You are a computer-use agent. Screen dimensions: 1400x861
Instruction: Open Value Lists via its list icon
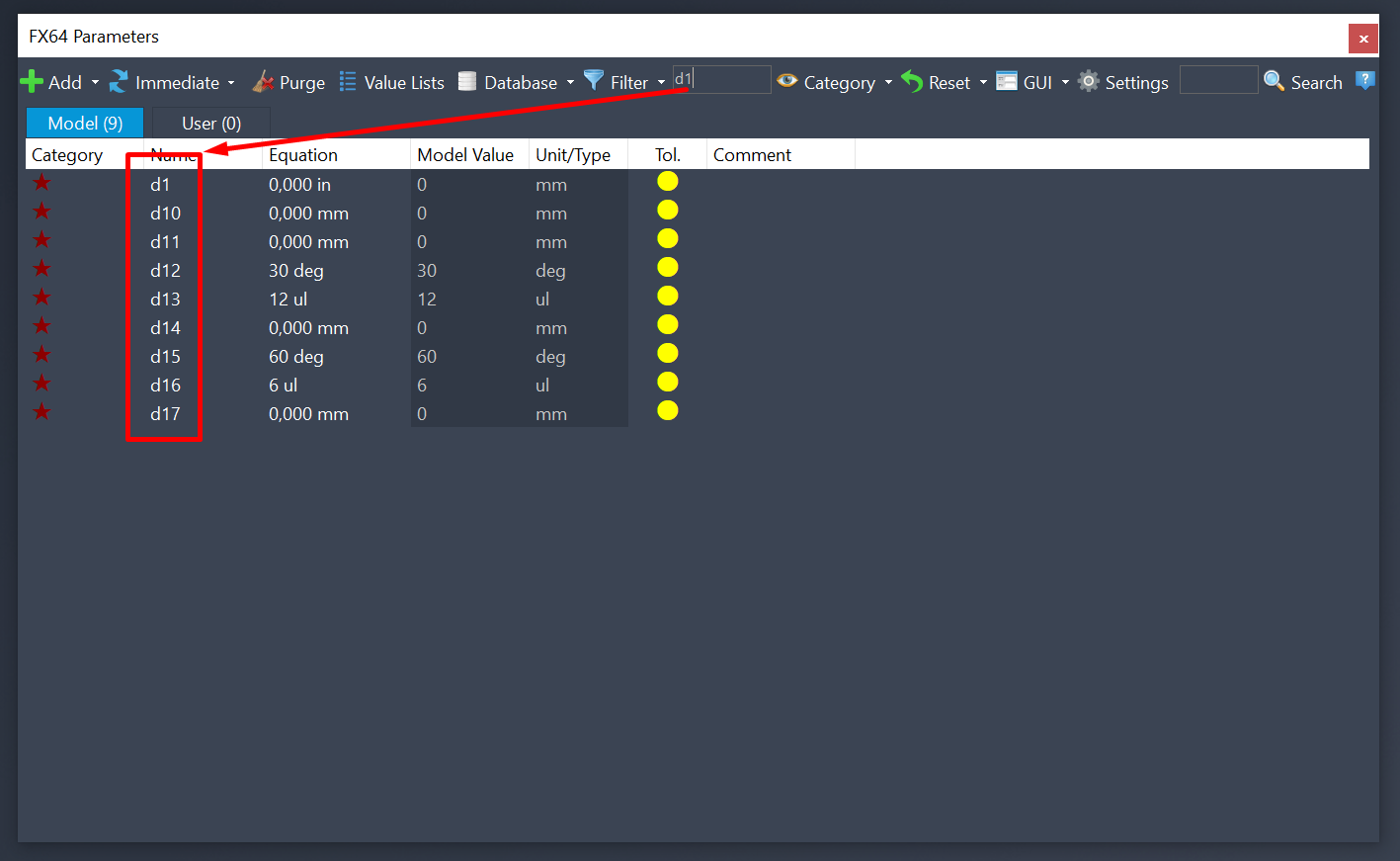[348, 81]
